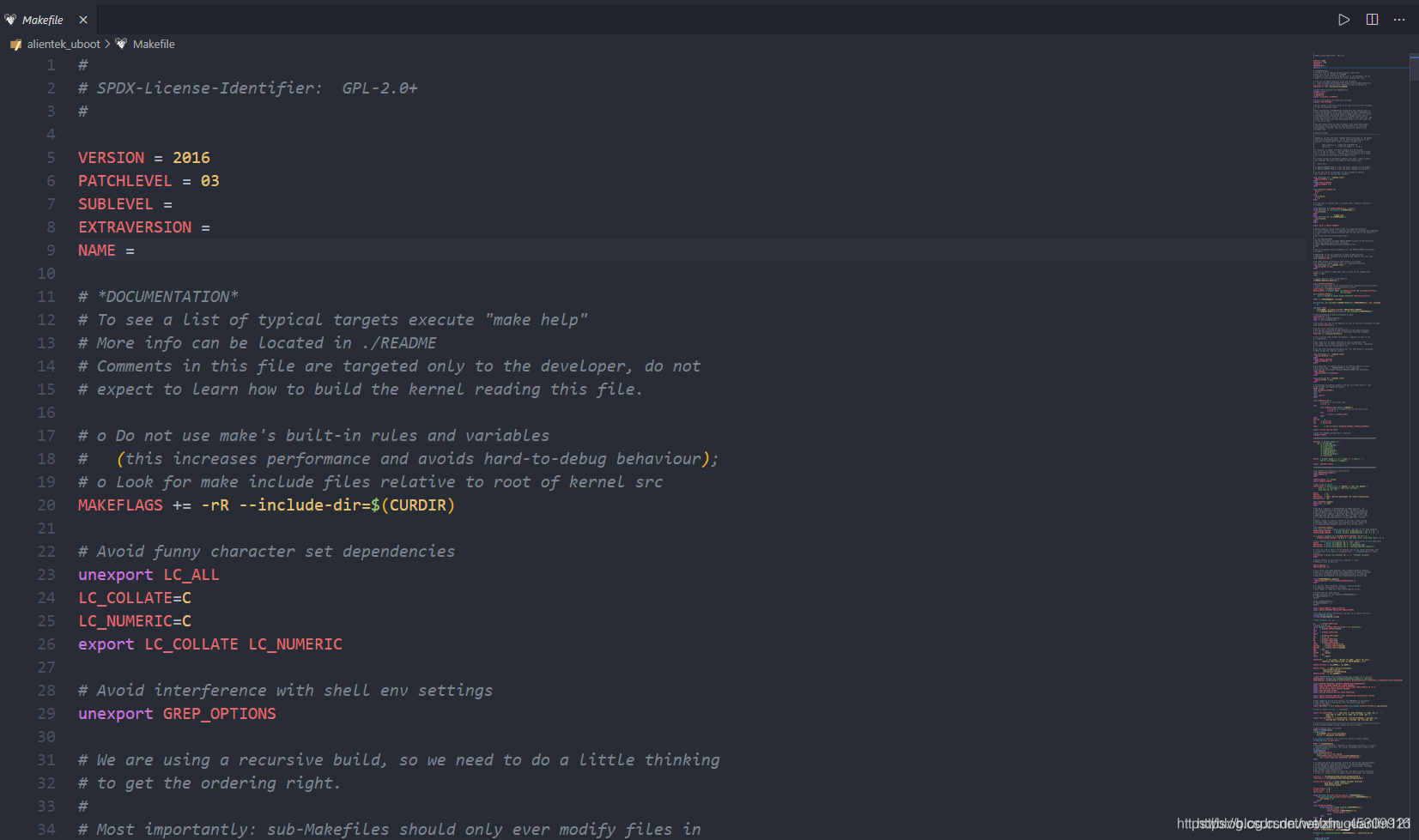Click GREP_OPTIONS on line 29

tap(220, 714)
